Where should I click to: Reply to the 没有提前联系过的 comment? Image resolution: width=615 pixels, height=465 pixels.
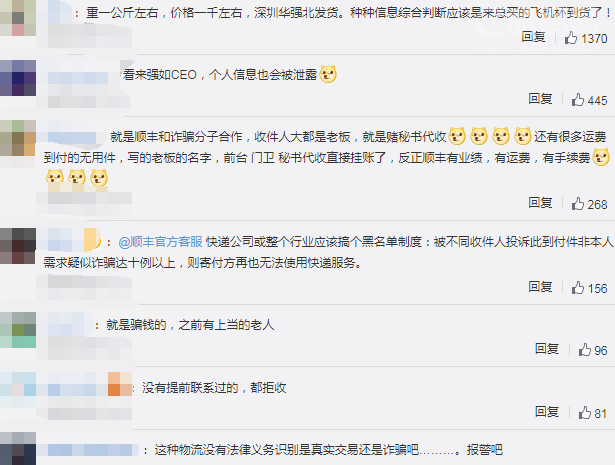tap(547, 412)
